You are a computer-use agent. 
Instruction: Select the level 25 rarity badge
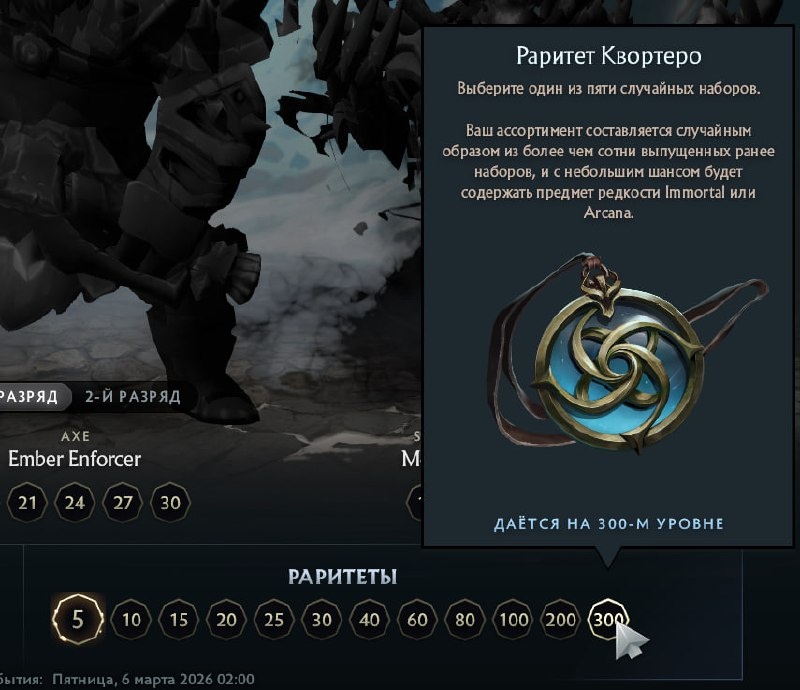click(x=274, y=620)
